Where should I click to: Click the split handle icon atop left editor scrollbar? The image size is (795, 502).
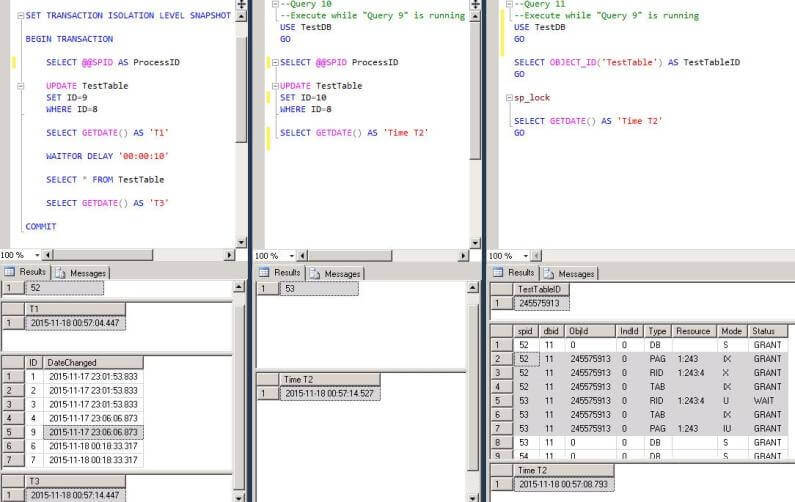240,4
